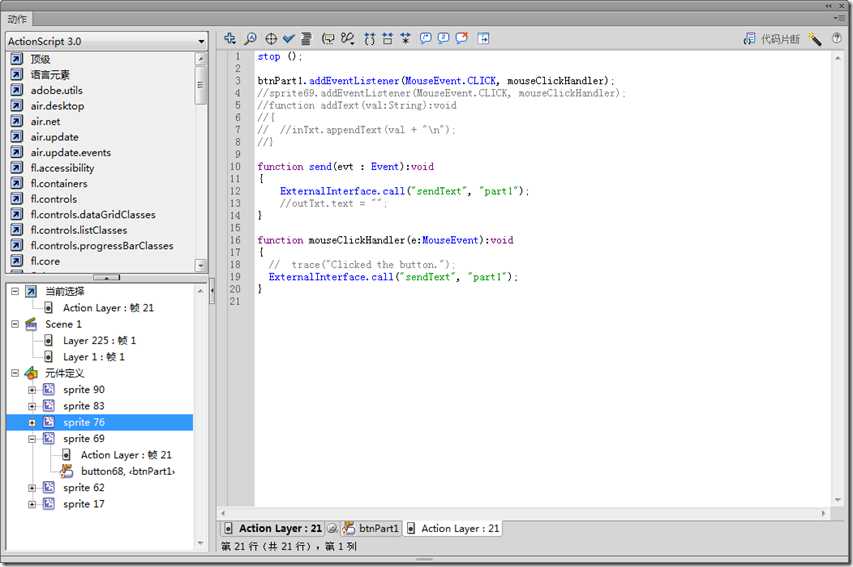
Task: Select the air.update.events package
Action: (71, 152)
